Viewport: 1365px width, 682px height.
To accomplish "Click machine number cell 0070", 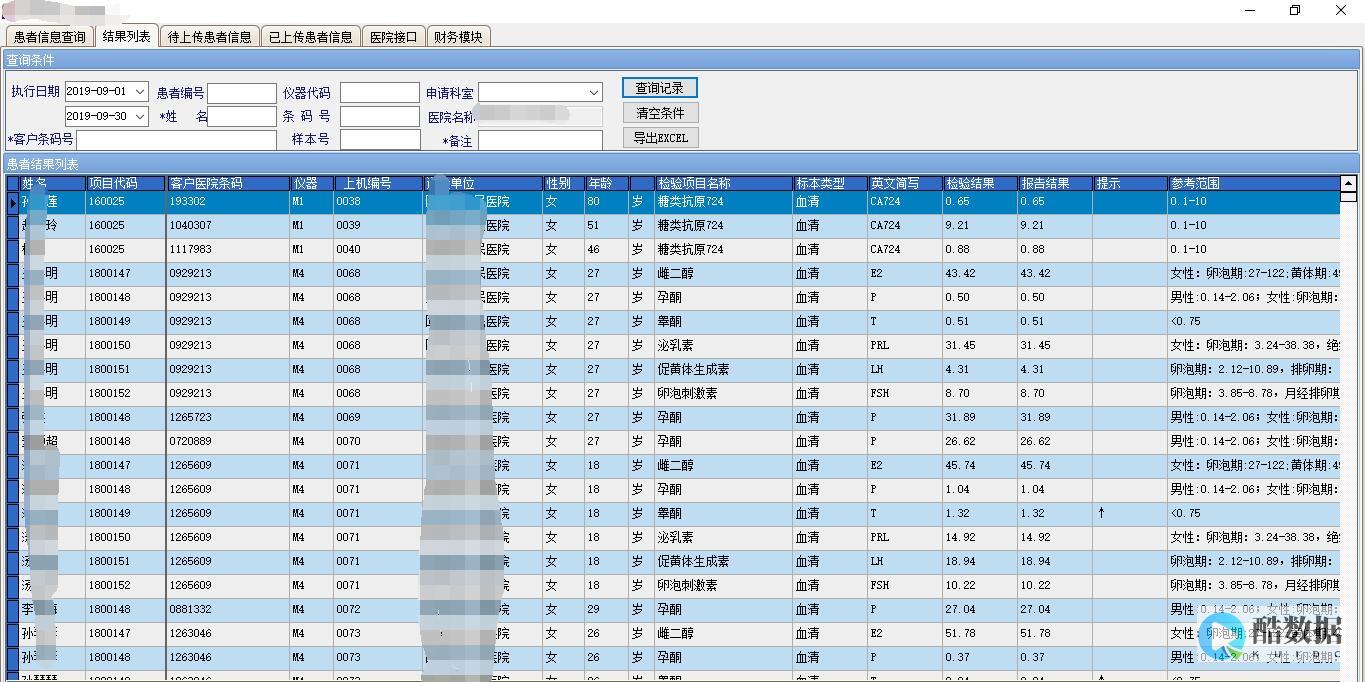I will point(378,441).
